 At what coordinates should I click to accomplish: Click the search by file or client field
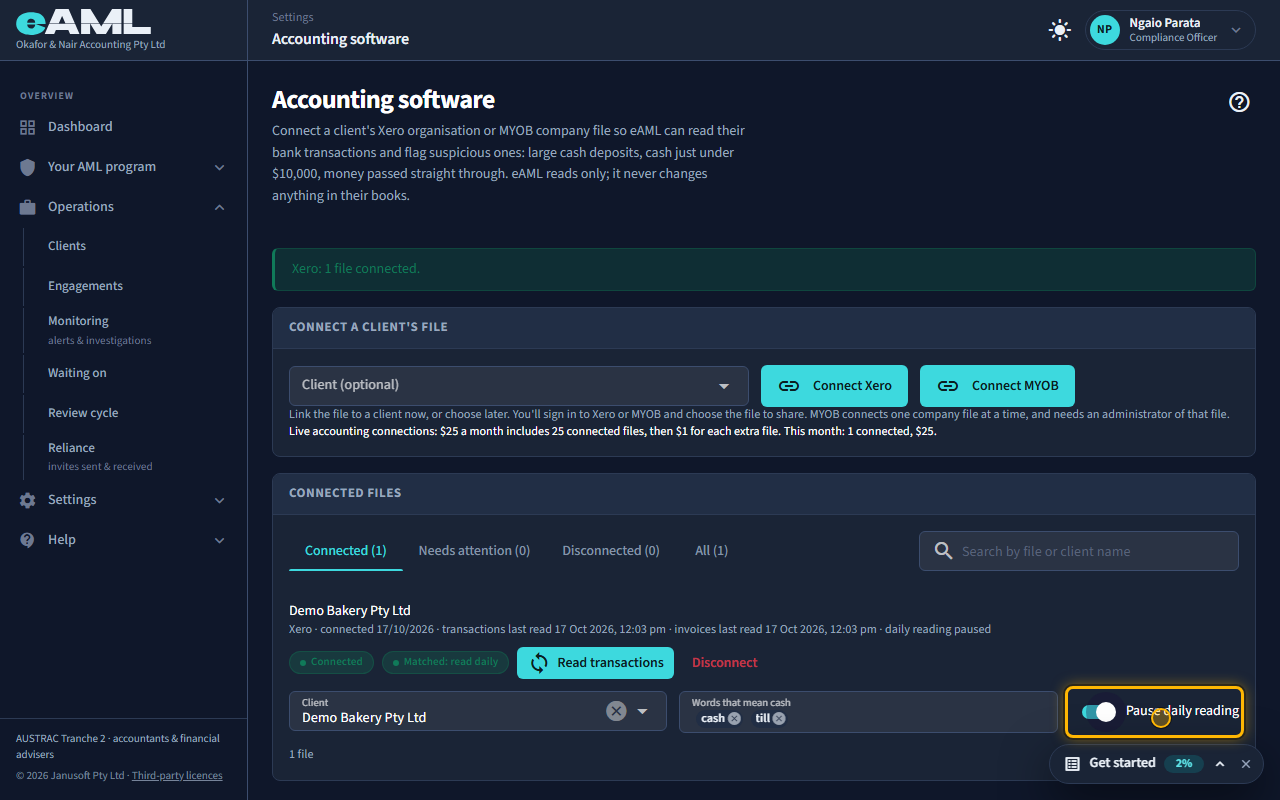tap(1079, 551)
